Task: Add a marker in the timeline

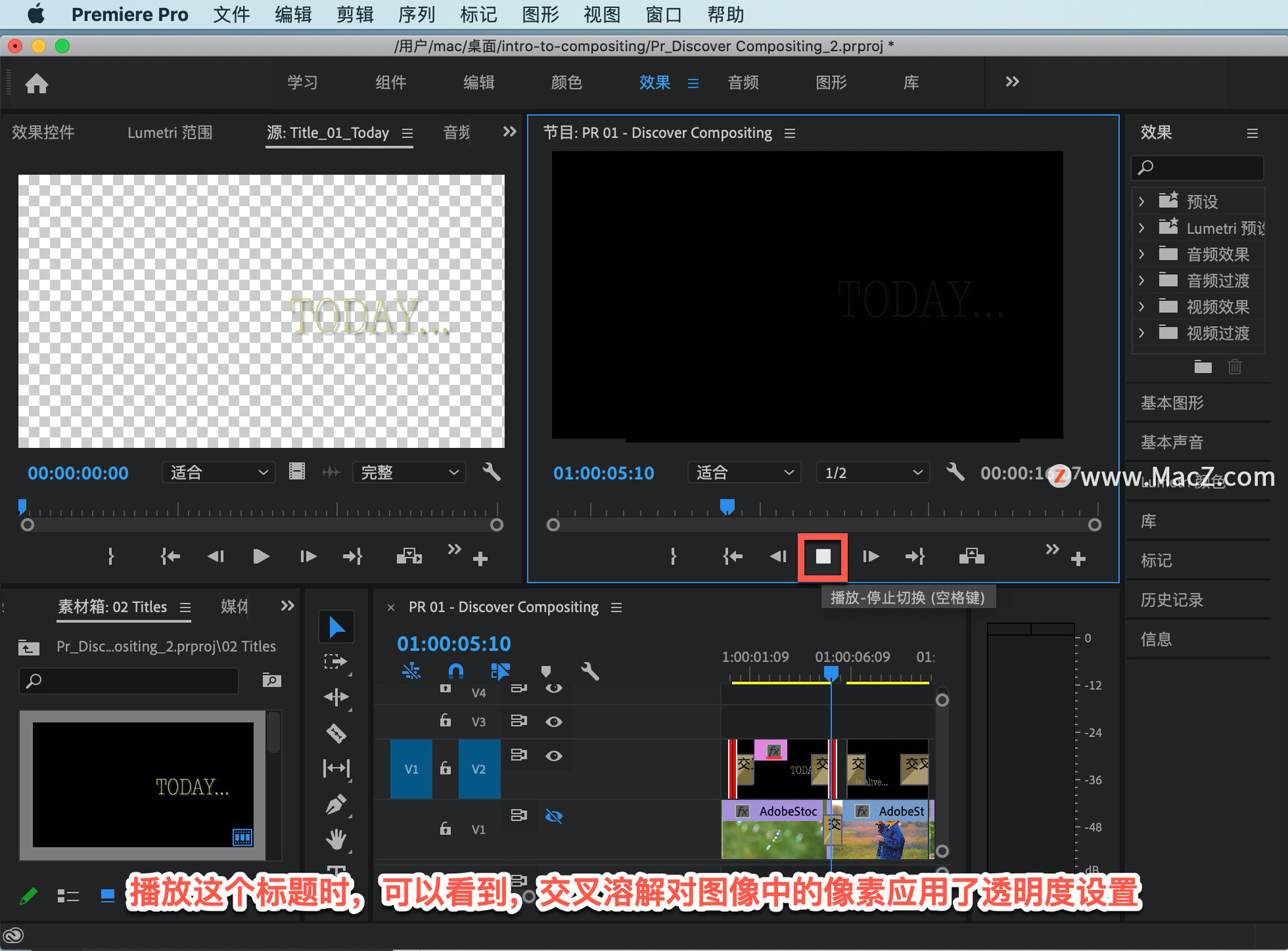Action: pyautogui.click(x=546, y=671)
